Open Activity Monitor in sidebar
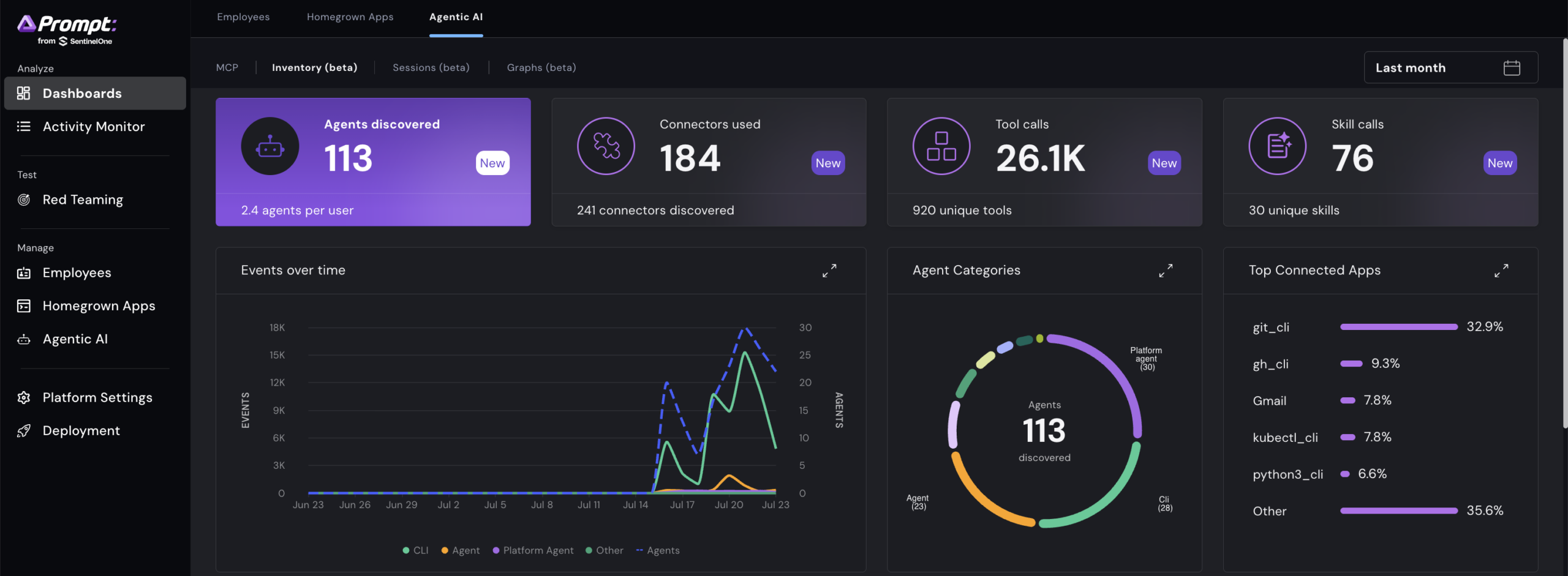This screenshot has width=1568, height=576. pos(93,127)
